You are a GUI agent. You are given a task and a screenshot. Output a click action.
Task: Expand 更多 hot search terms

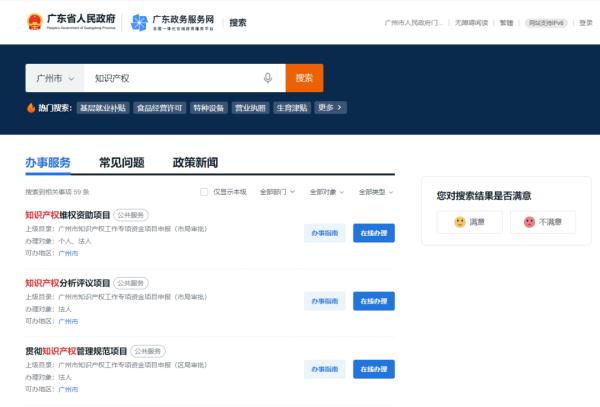pos(331,108)
